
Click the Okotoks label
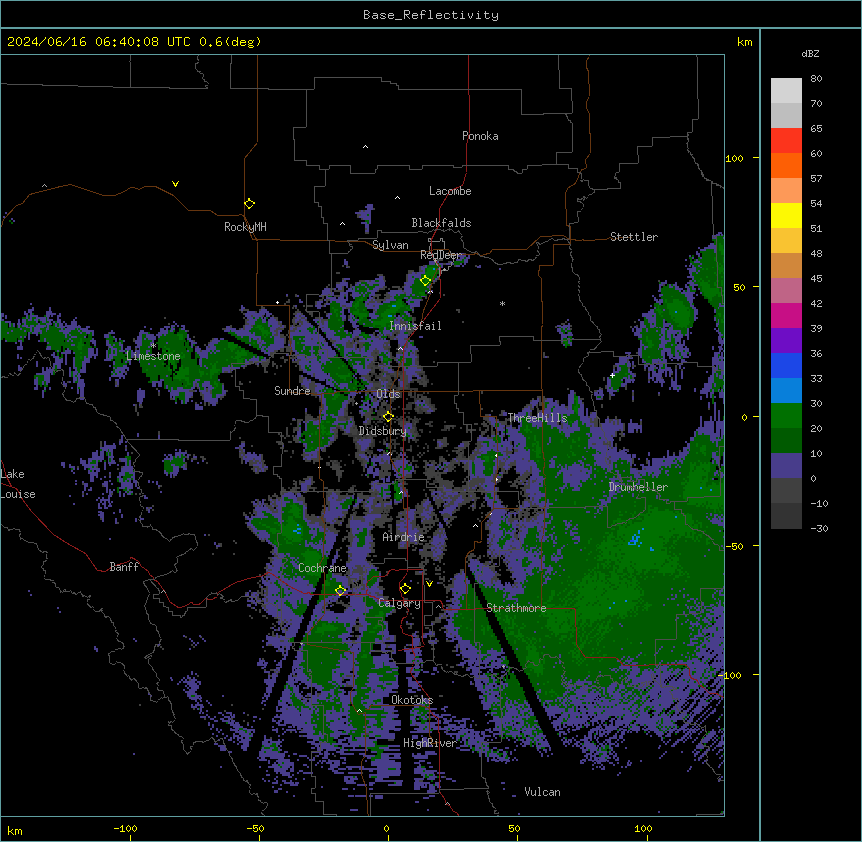[x=412, y=700]
